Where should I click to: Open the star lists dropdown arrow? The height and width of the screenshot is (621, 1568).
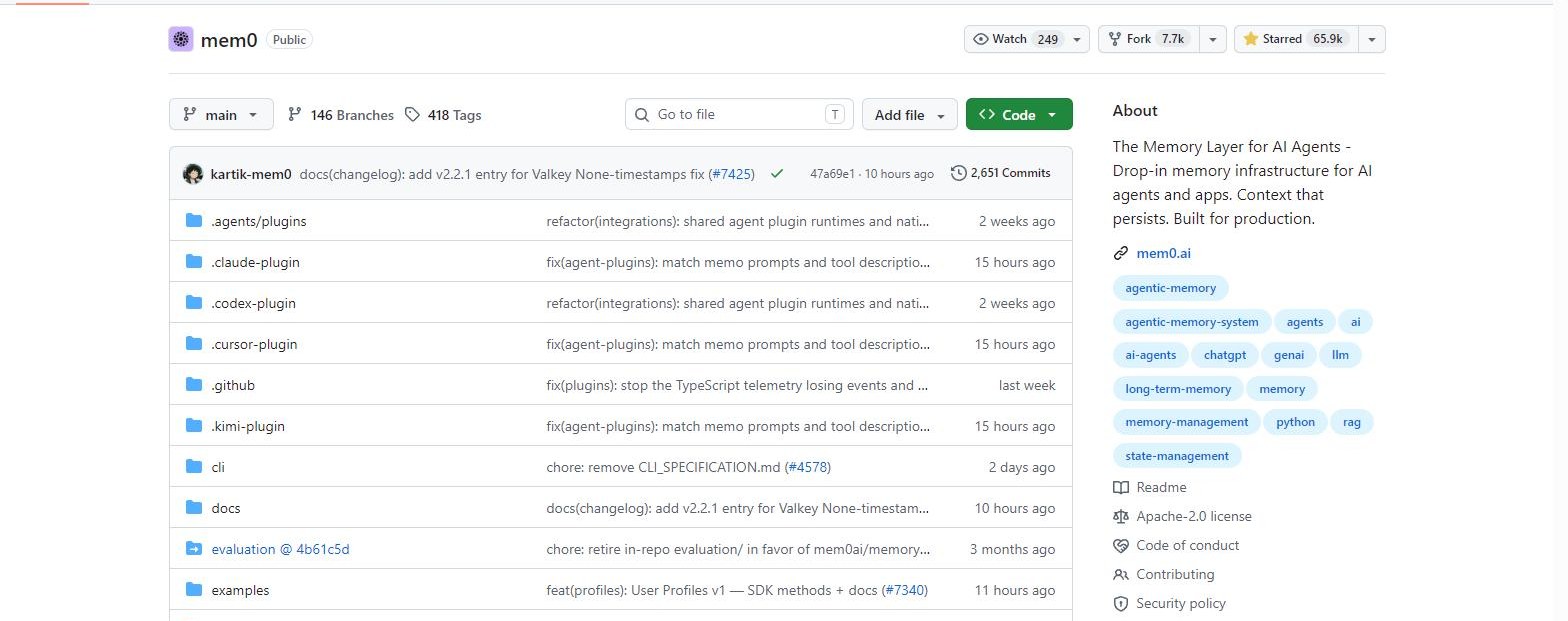pos(1371,40)
